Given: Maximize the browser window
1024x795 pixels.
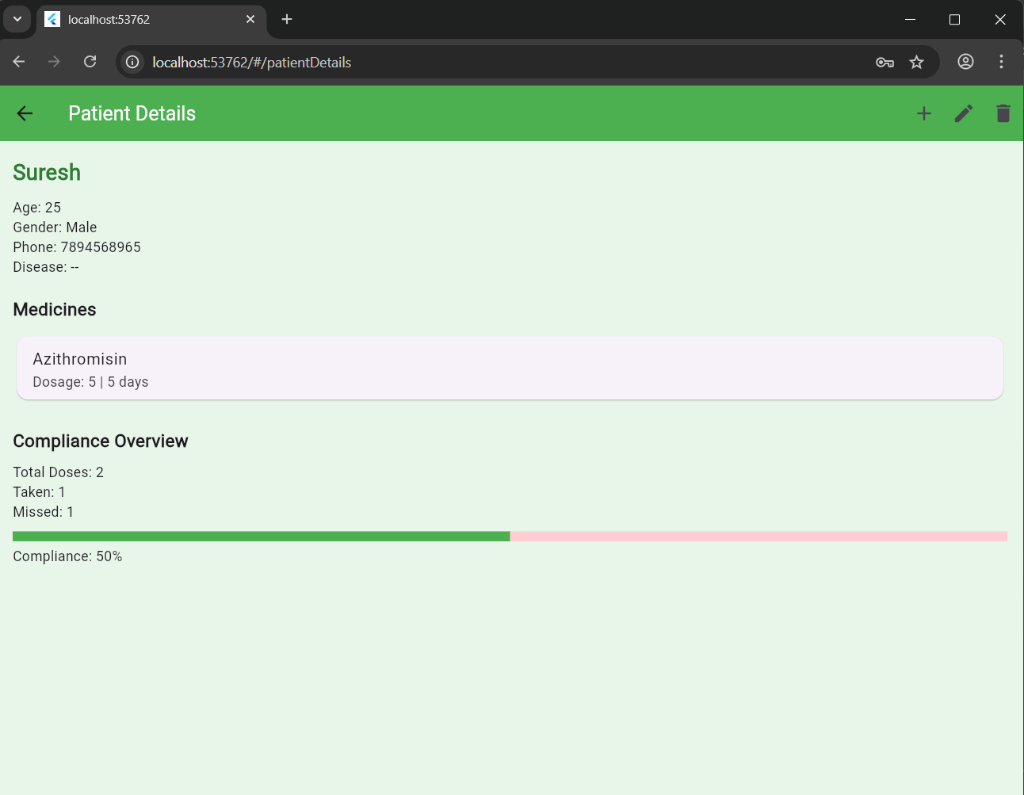Looking at the screenshot, I should pyautogui.click(x=954, y=20).
